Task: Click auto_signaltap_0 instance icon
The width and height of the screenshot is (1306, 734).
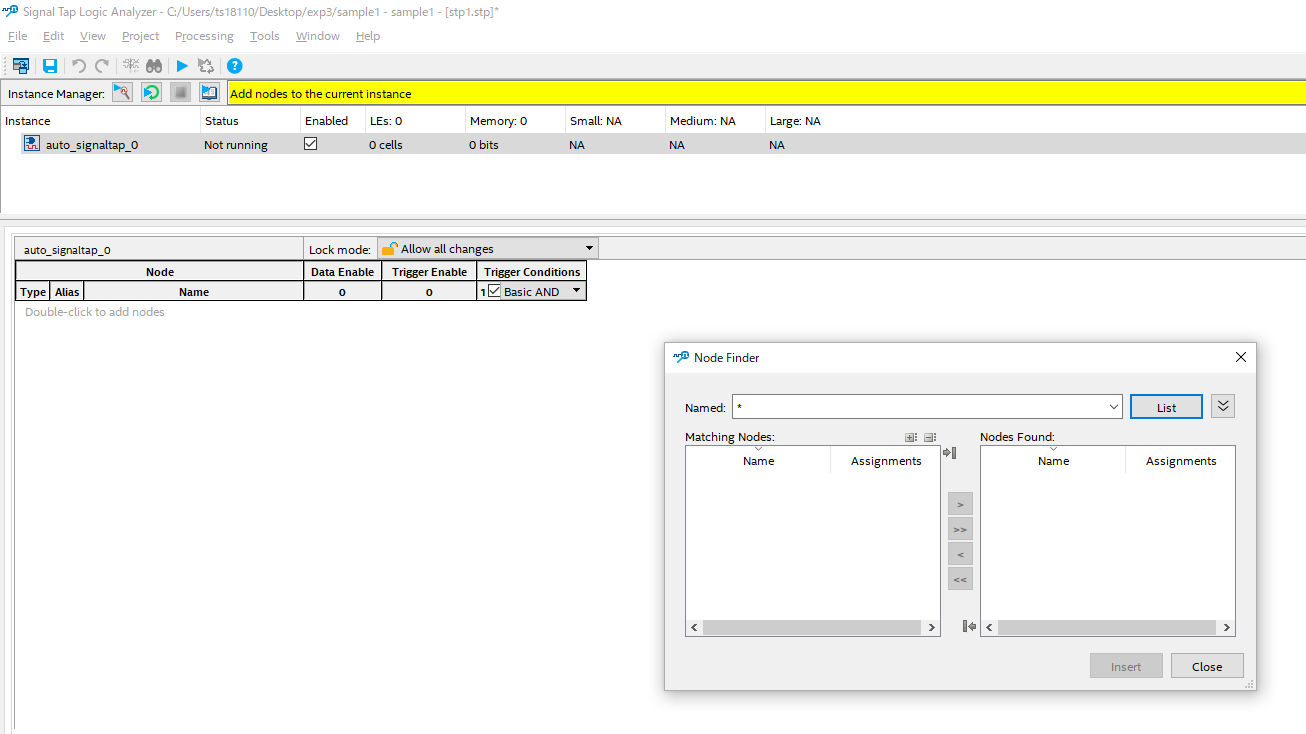Action: click(32, 144)
